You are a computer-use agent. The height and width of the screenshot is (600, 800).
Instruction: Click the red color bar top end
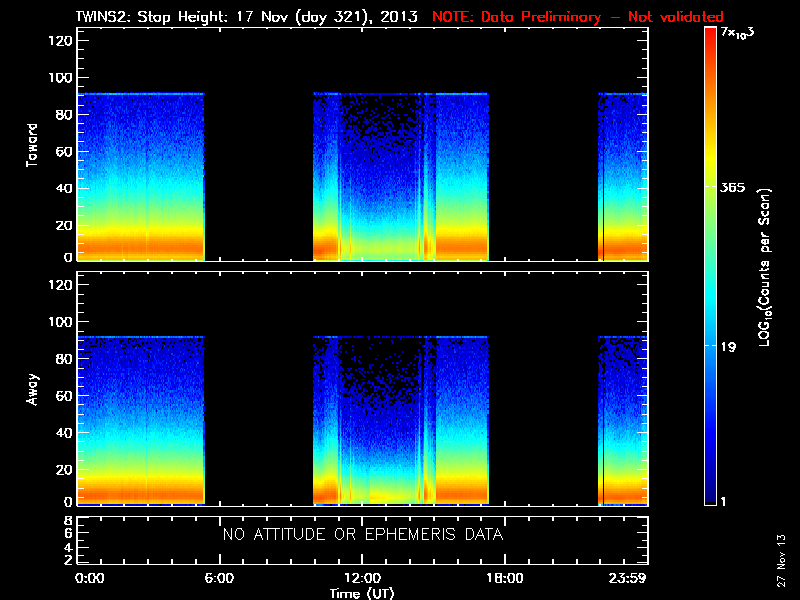[x=710, y=32]
